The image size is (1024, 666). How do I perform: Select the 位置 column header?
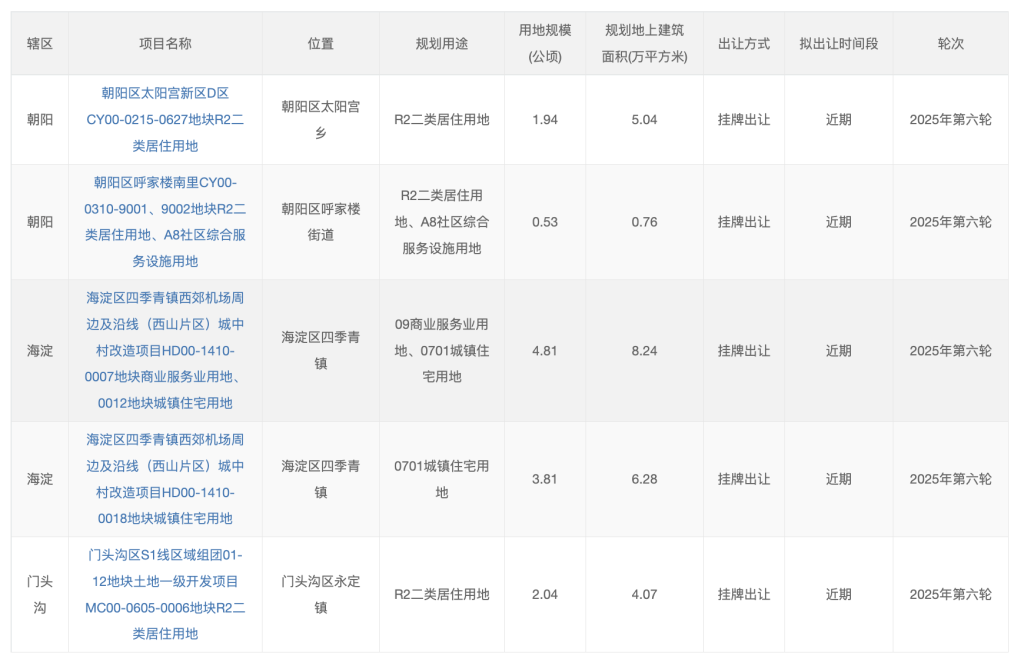pos(321,44)
